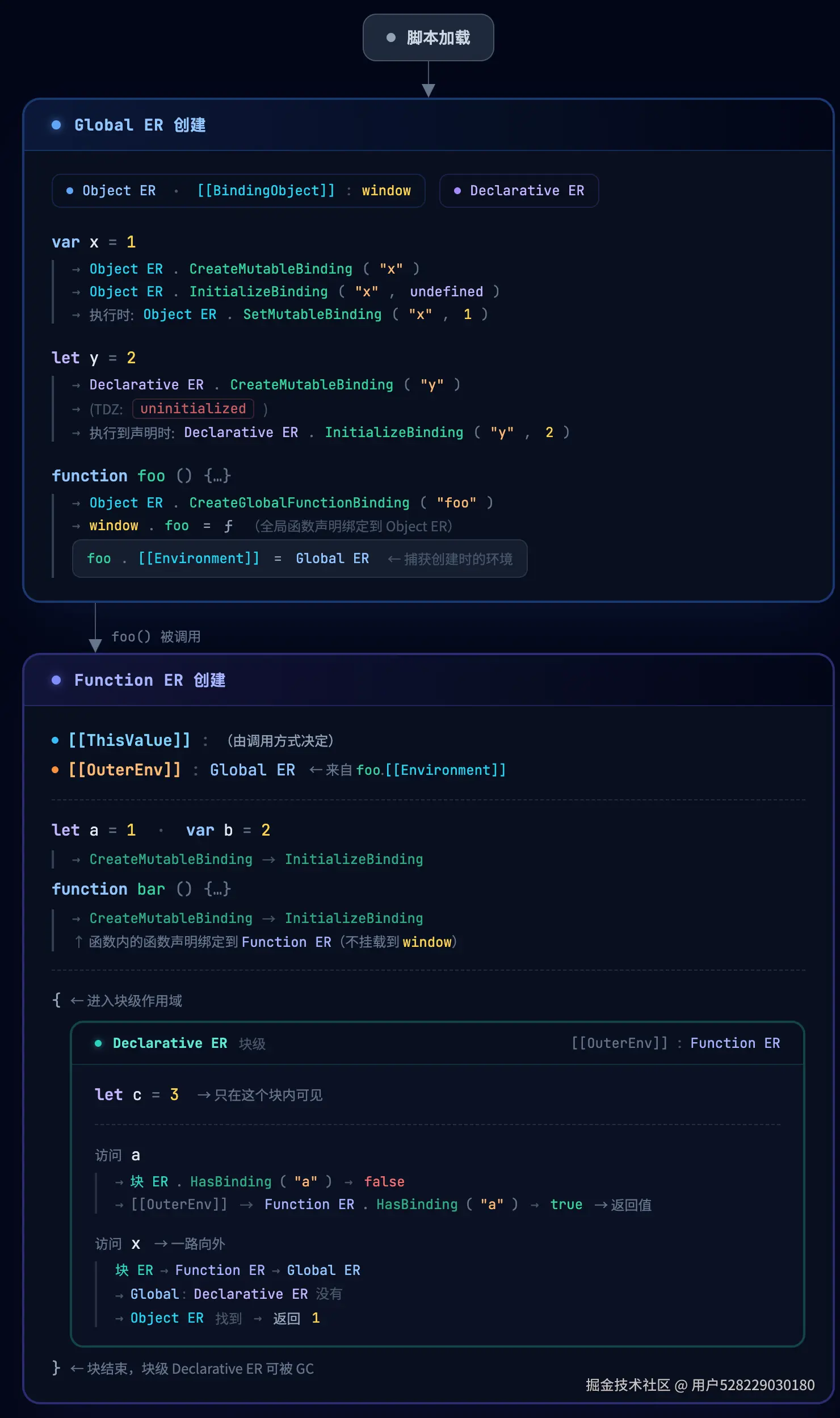Screen dimensions: 840x1418
Task: Click the orange bullet before [[OuterEnv]]
Action: 55,770
